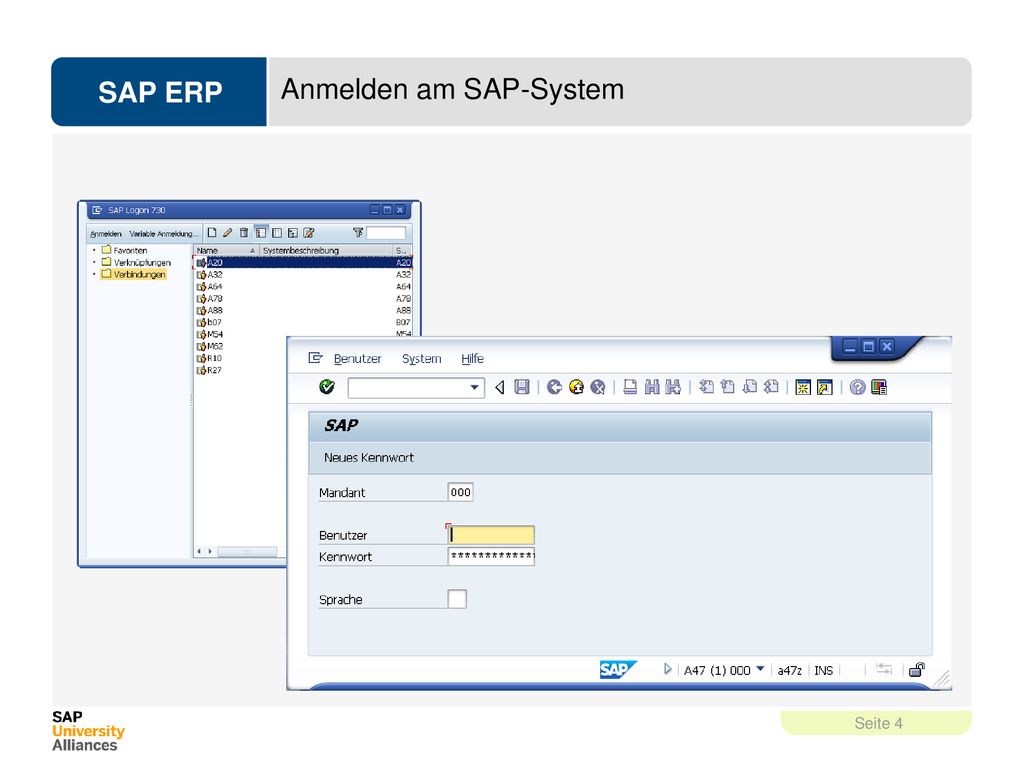
Task: Click the Previous Page icon
Action: point(728,387)
